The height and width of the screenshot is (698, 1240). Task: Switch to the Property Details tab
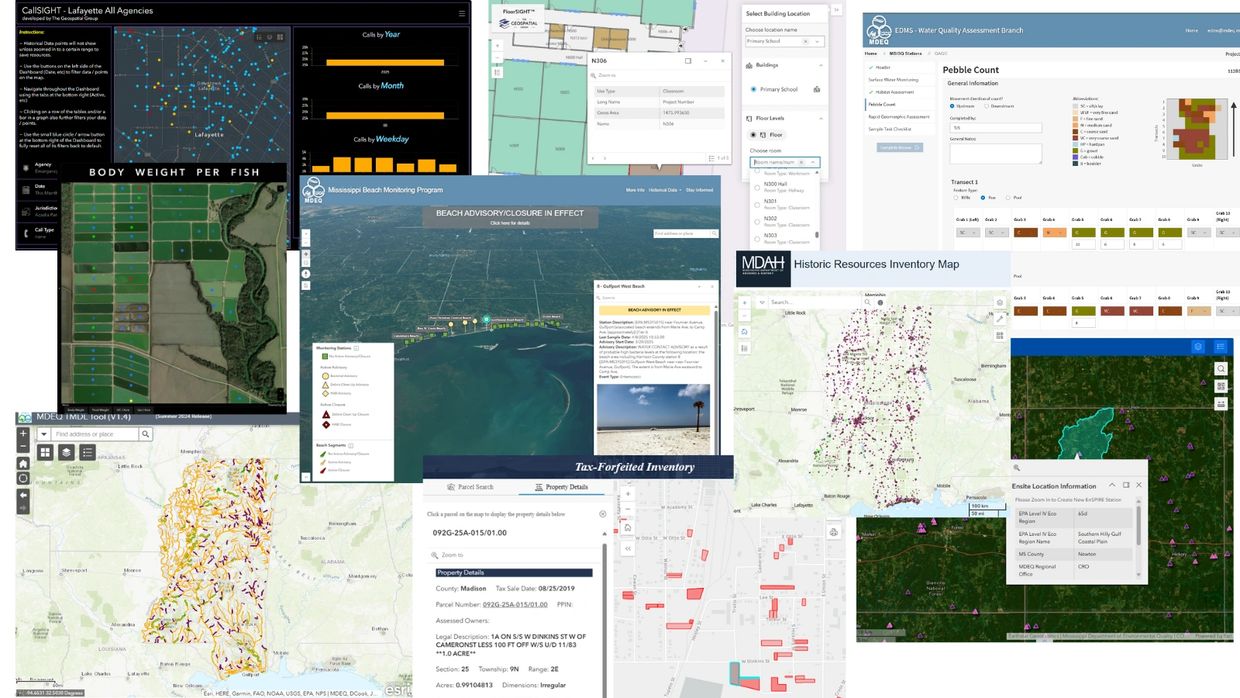[x=562, y=487]
